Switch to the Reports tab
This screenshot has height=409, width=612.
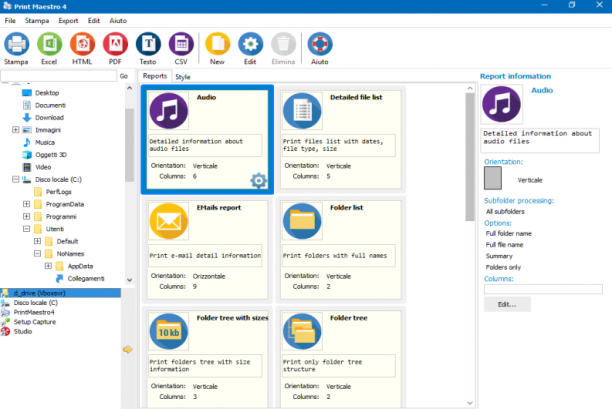155,76
